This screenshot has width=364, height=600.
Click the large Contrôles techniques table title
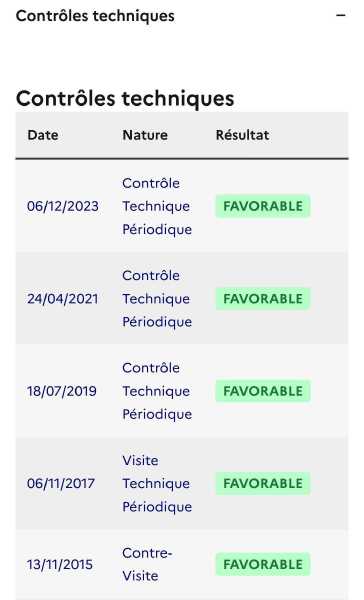(x=125, y=98)
